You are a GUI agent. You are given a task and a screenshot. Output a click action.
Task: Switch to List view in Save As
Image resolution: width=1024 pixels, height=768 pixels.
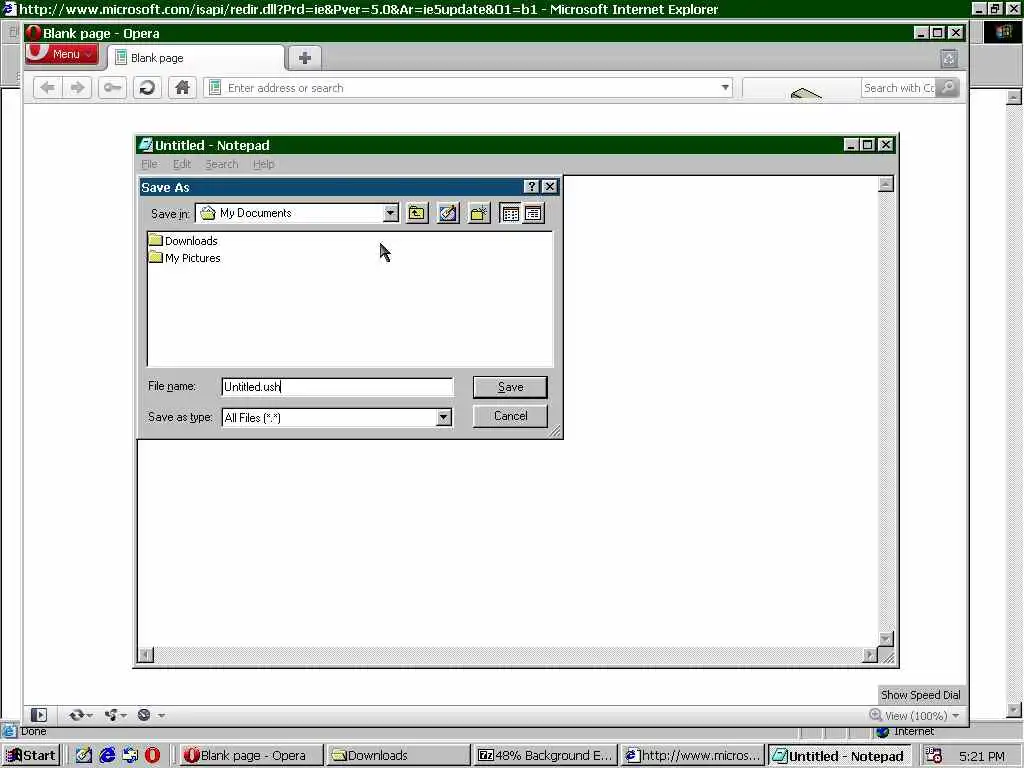click(x=510, y=213)
